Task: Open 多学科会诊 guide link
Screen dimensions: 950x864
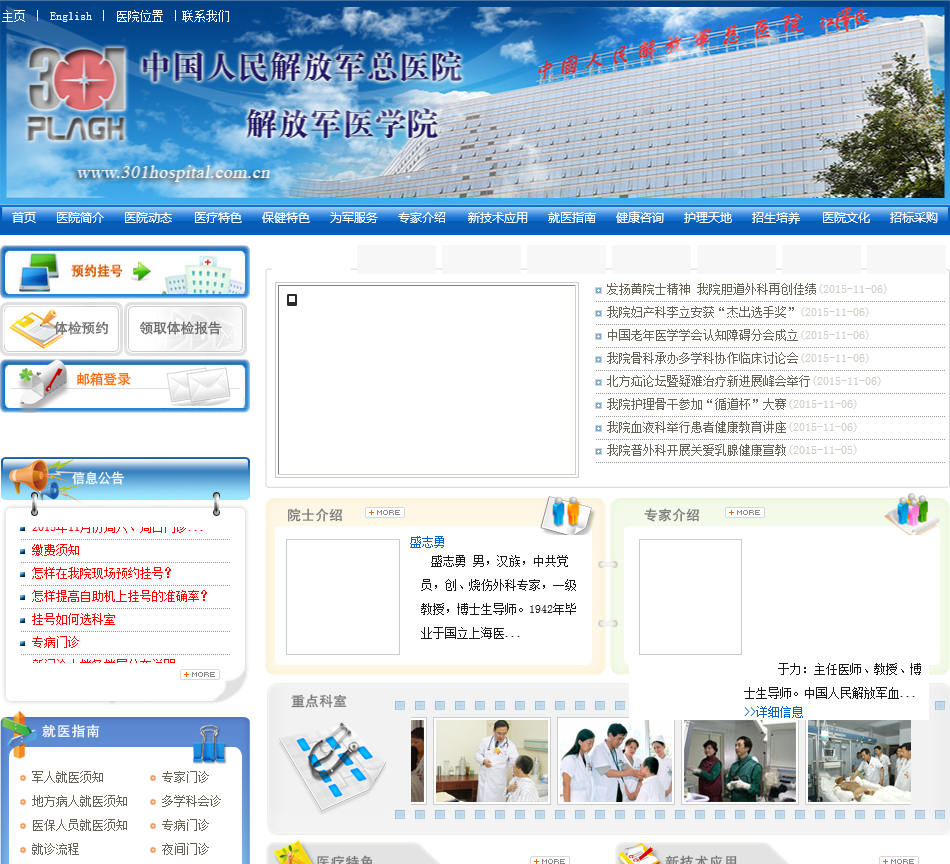Action: (191, 802)
